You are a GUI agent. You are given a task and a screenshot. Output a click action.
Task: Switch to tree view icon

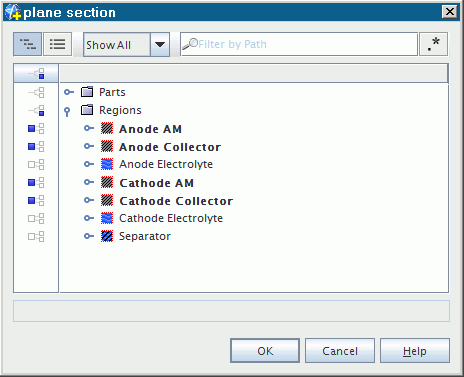27,44
